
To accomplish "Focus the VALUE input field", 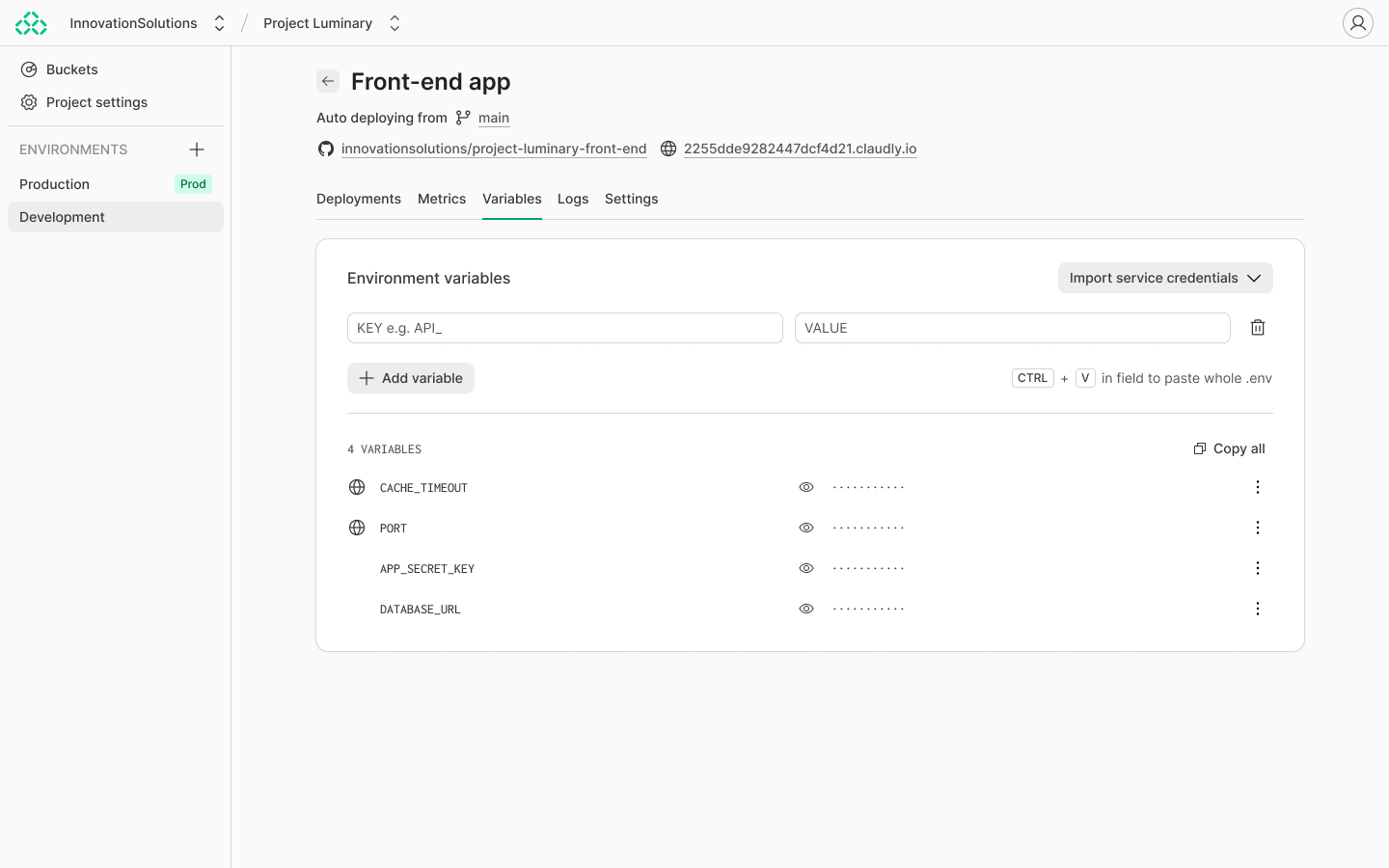I will pos(1013,328).
